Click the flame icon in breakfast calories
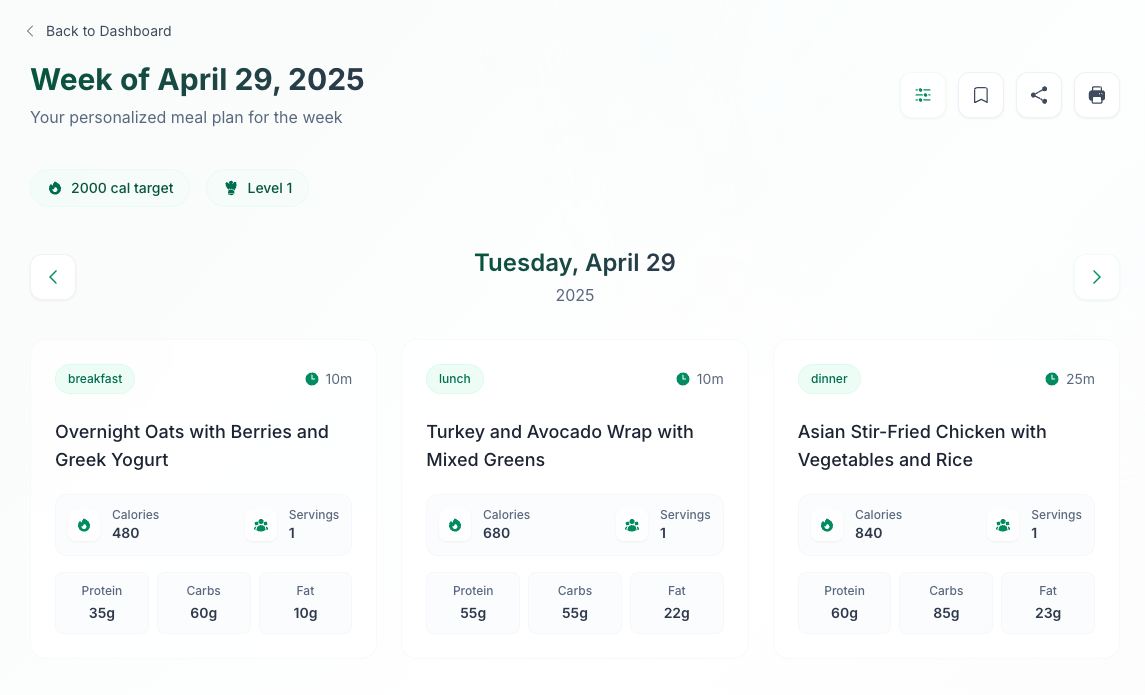 tap(84, 525)
